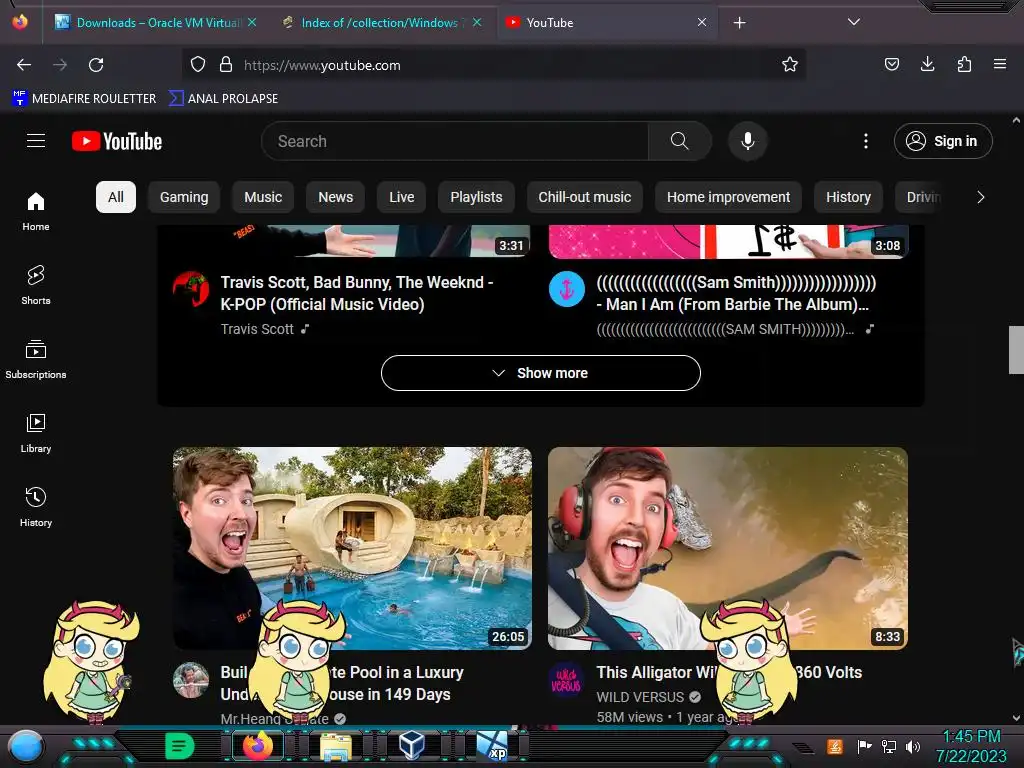This screenshot has height=768, width=1024.
Task: Open MEDIAFIRE ROULETTER bookmark
Action: pyautogui.click(x=84, y=99)
